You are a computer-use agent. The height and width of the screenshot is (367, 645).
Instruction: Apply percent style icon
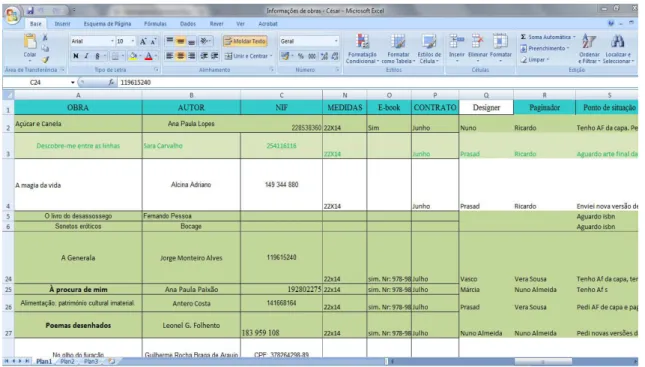(301, 56)
